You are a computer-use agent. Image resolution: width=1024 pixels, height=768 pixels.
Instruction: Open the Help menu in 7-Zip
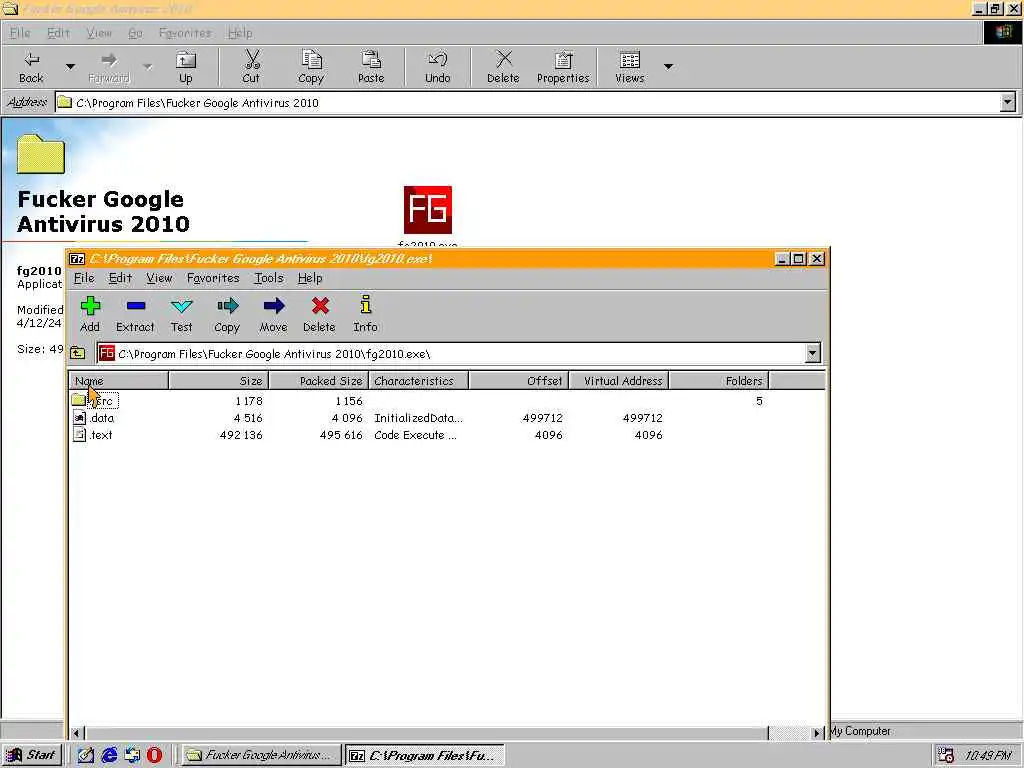[x=310, y=278]
